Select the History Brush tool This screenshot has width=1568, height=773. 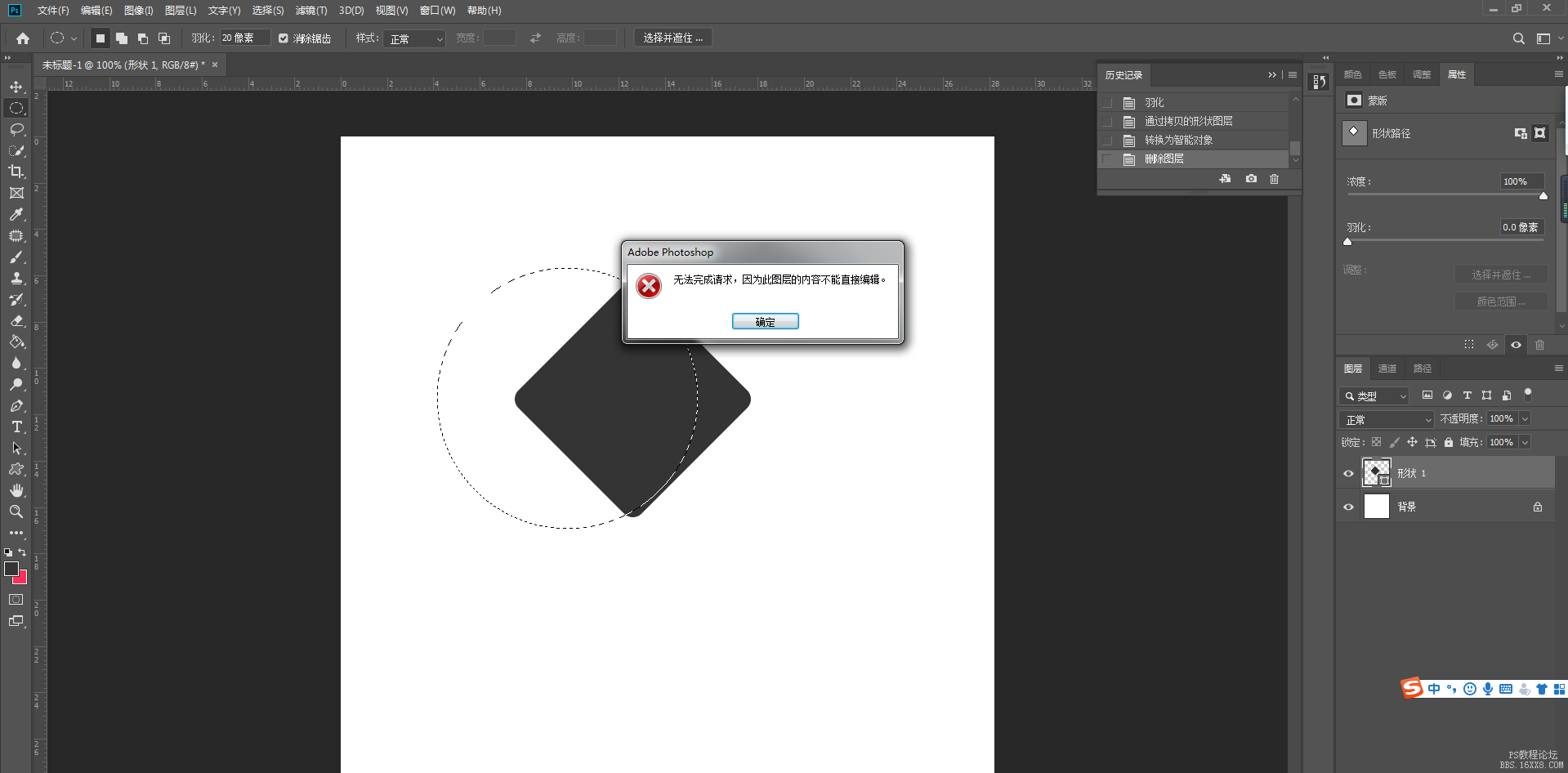(16, 299)
